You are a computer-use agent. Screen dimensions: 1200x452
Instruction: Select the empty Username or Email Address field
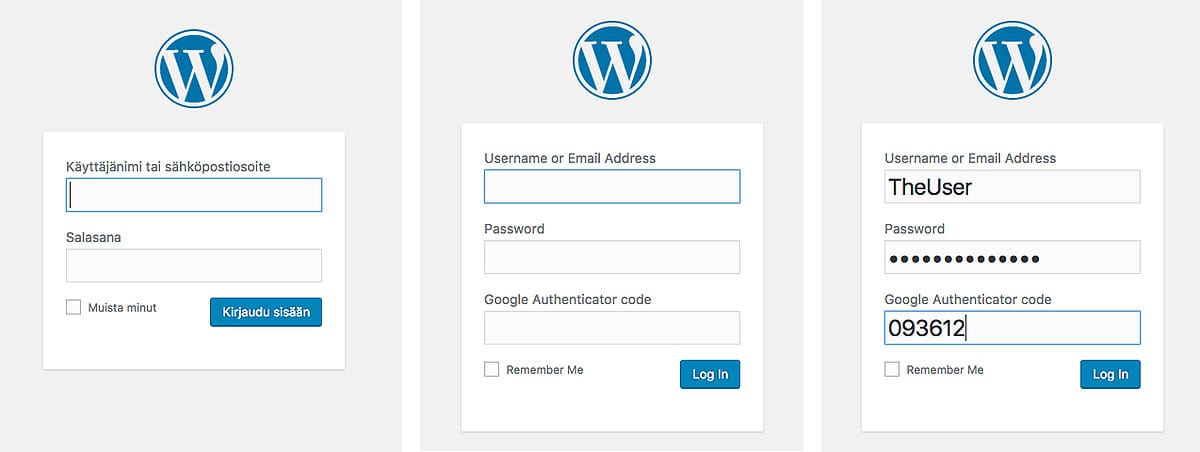(612, 186)
